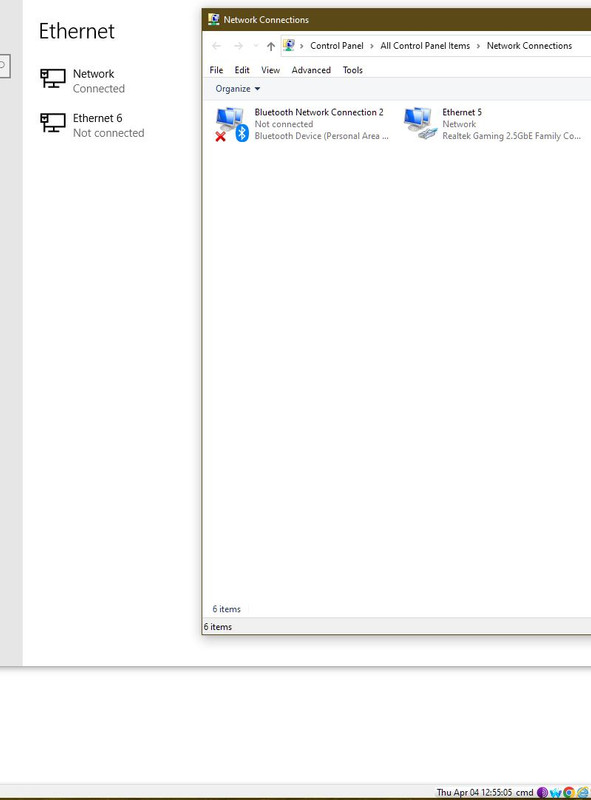Image resolution: width=591 pixels, height=800 pixels.
Task: Click the partly visible search box in Settings
Action: (x=5, y=66)
